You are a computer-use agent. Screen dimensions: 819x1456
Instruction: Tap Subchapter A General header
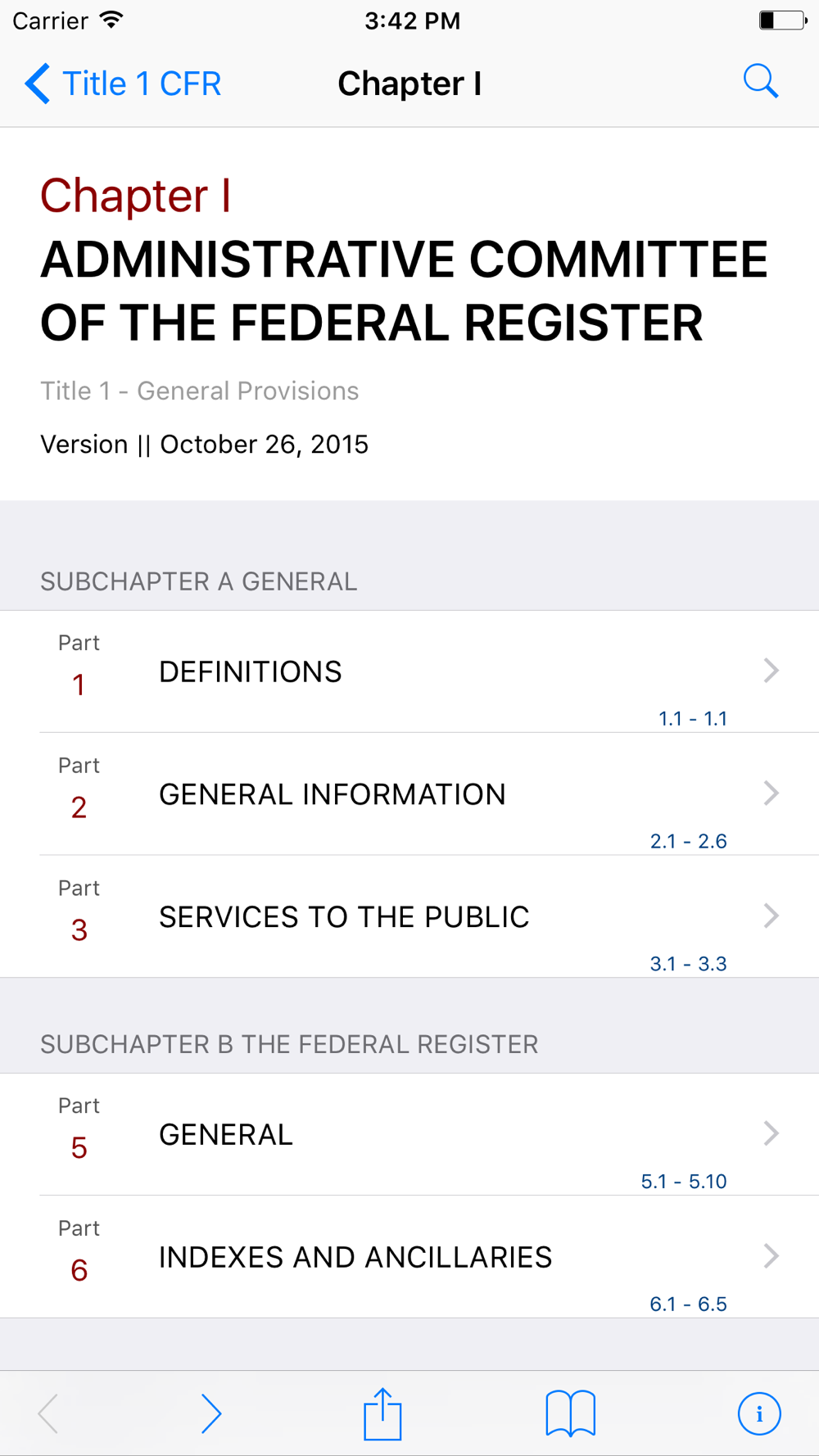199,581
